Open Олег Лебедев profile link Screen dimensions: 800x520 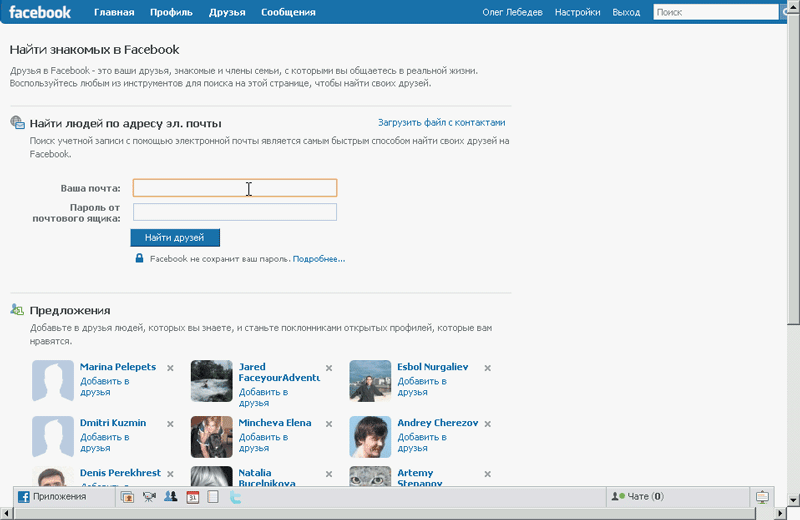tap(512, 12)
